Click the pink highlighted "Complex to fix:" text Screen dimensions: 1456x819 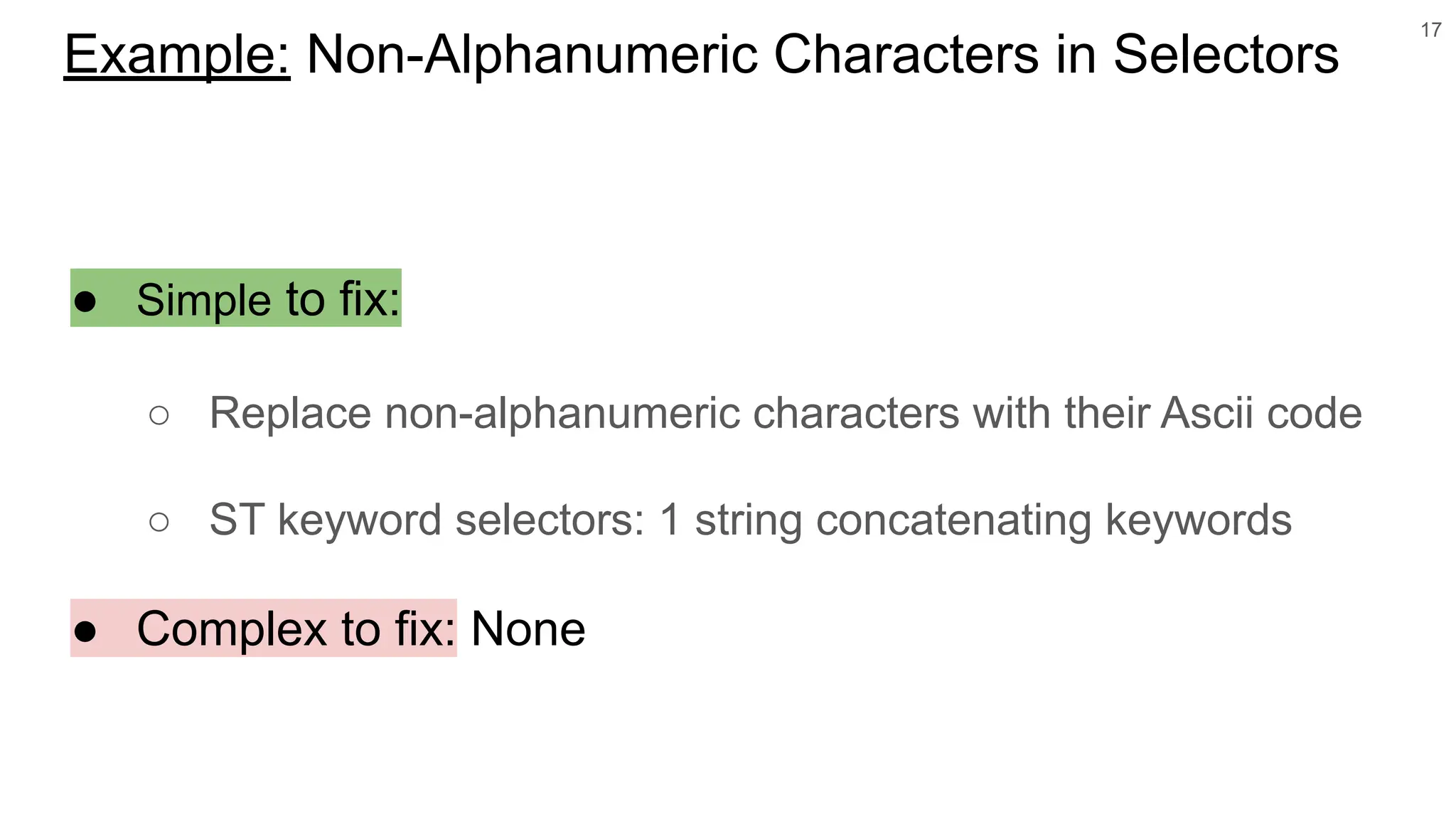[x=296, y=628]
